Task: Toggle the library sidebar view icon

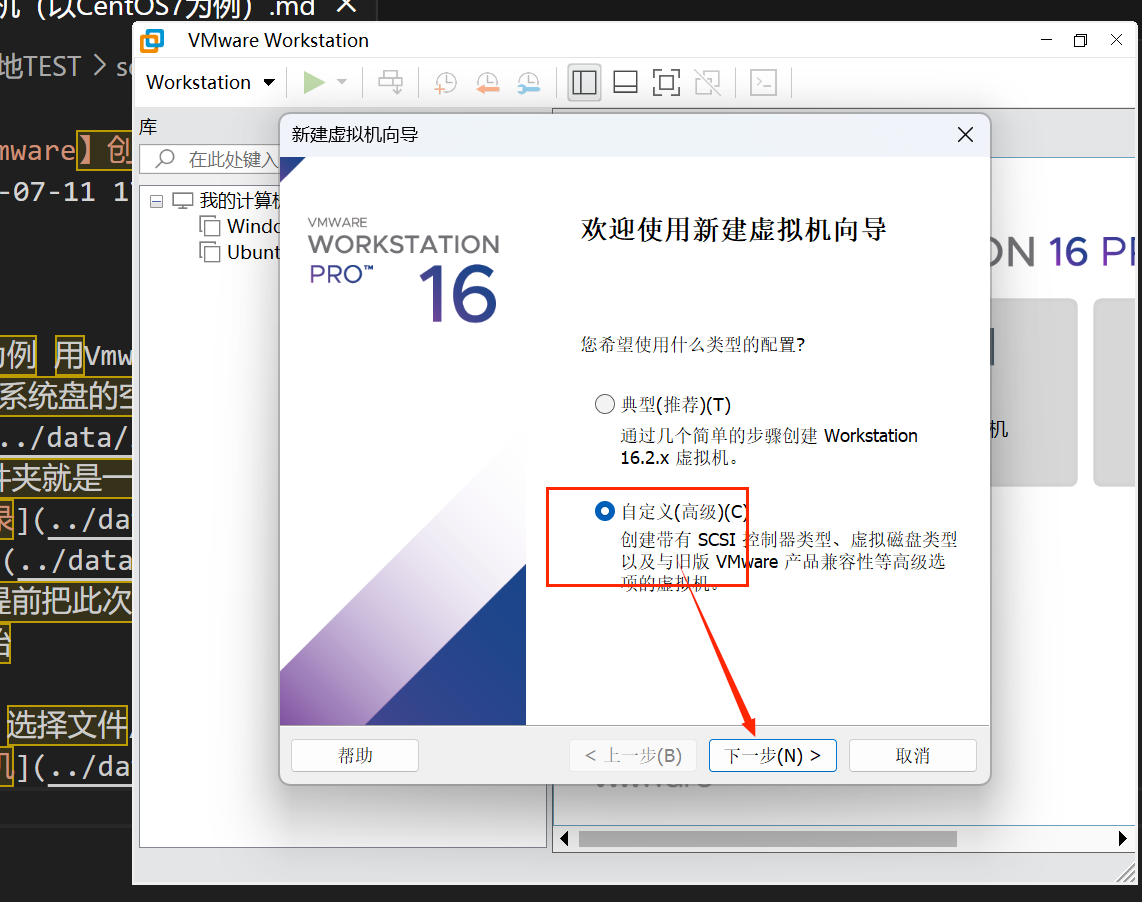Action: (584, 82)
